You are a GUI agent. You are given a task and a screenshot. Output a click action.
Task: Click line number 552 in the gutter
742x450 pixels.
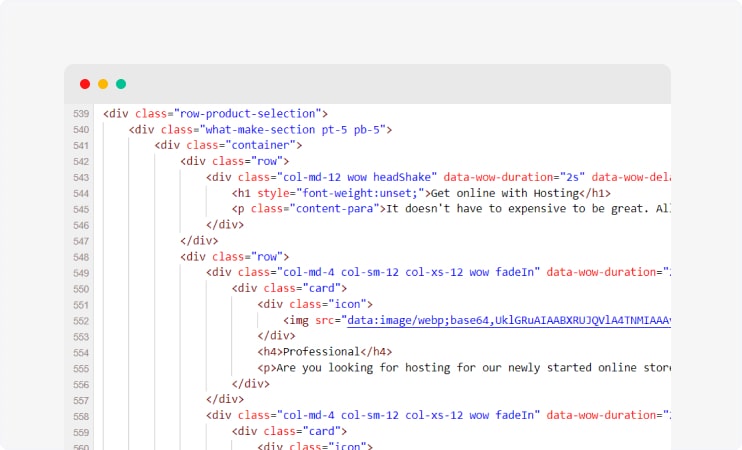point(81,320)
